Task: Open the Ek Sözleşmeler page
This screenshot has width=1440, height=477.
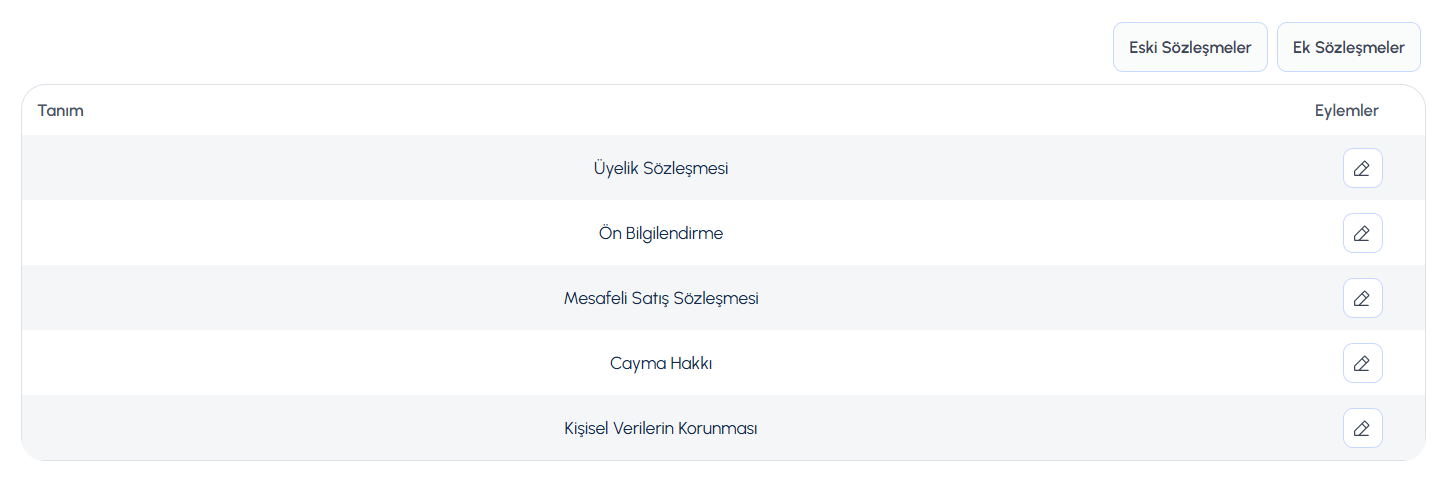Action: click(1348, 47)
